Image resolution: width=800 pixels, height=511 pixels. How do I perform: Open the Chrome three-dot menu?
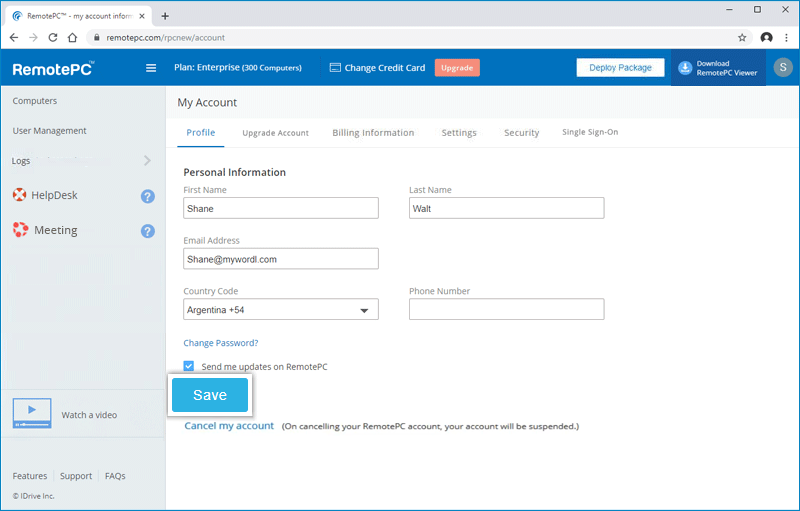[786, 37]
